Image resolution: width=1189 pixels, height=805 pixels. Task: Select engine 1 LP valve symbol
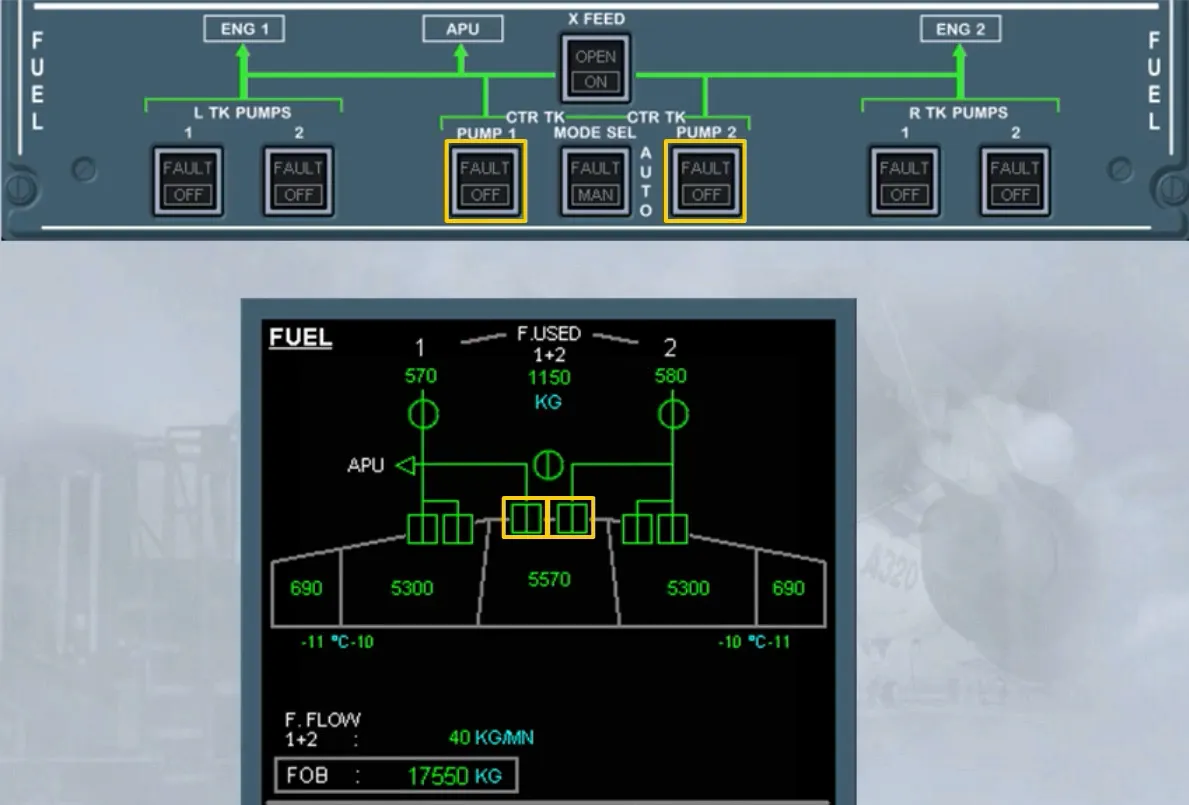pos(423,414)
